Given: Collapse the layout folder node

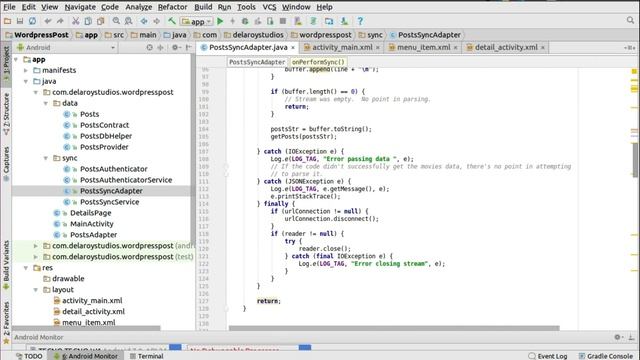Looking at the screenshot, I should 36,290.
